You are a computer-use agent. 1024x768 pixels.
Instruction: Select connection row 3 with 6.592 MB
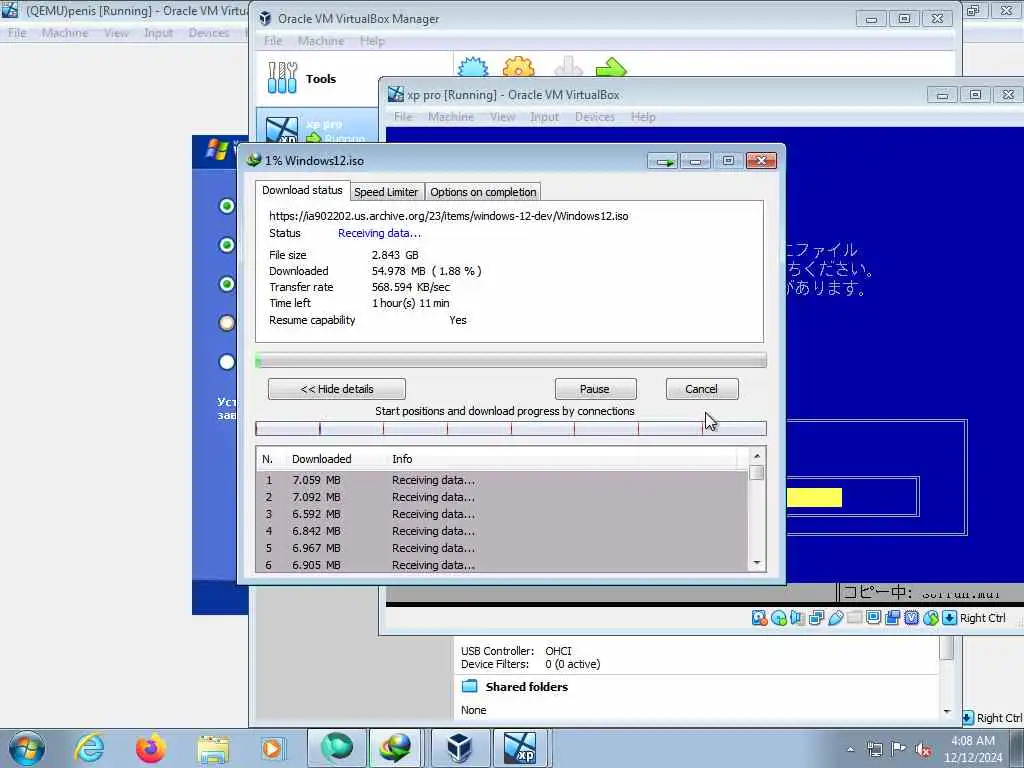[x=502, y=514]
